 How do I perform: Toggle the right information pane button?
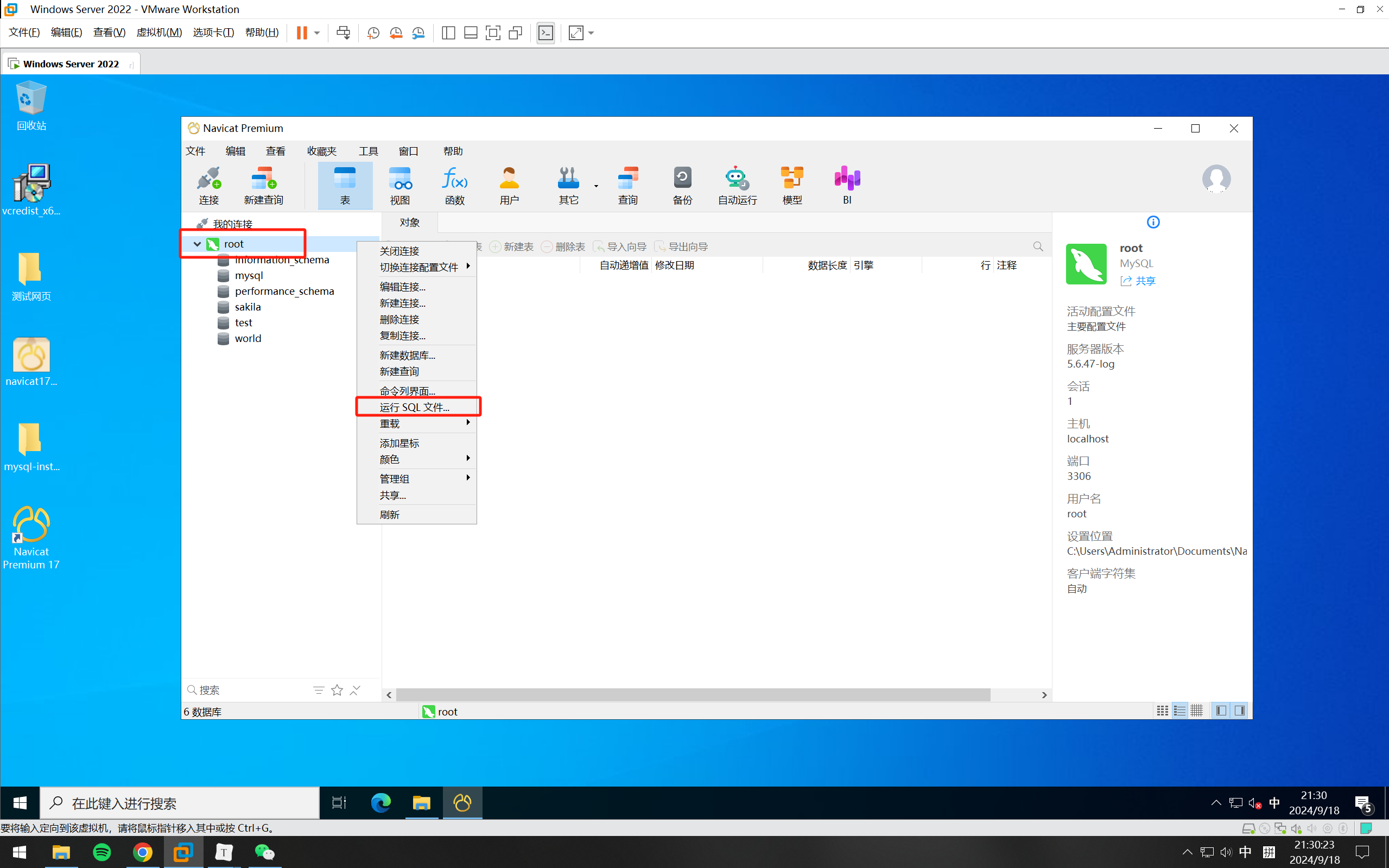click(1240, 711)
